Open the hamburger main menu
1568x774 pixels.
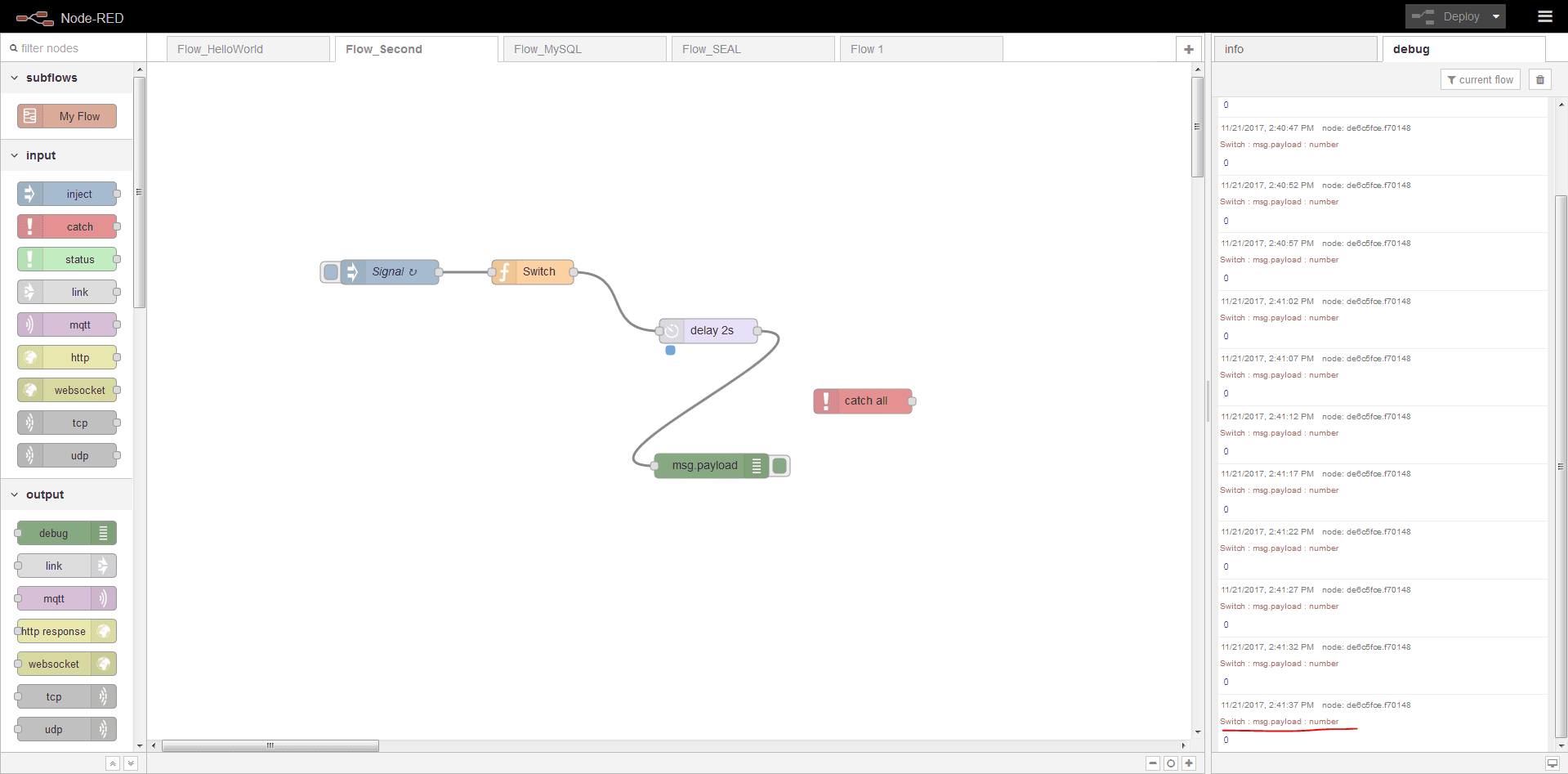1544,16
